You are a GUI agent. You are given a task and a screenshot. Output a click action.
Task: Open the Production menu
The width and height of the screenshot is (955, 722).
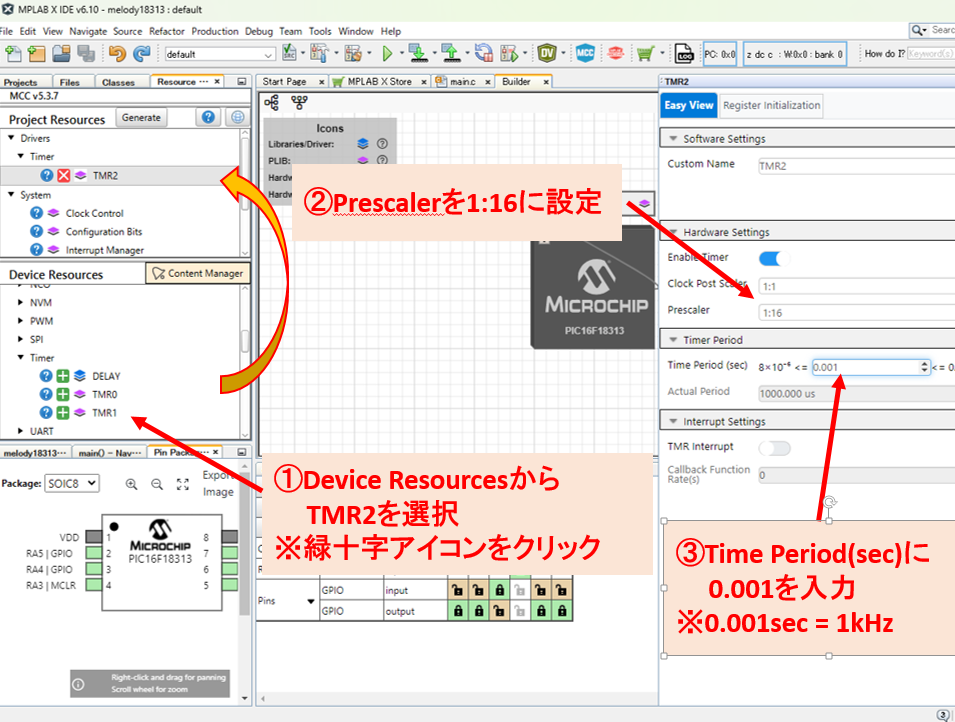tap(215, 31)
